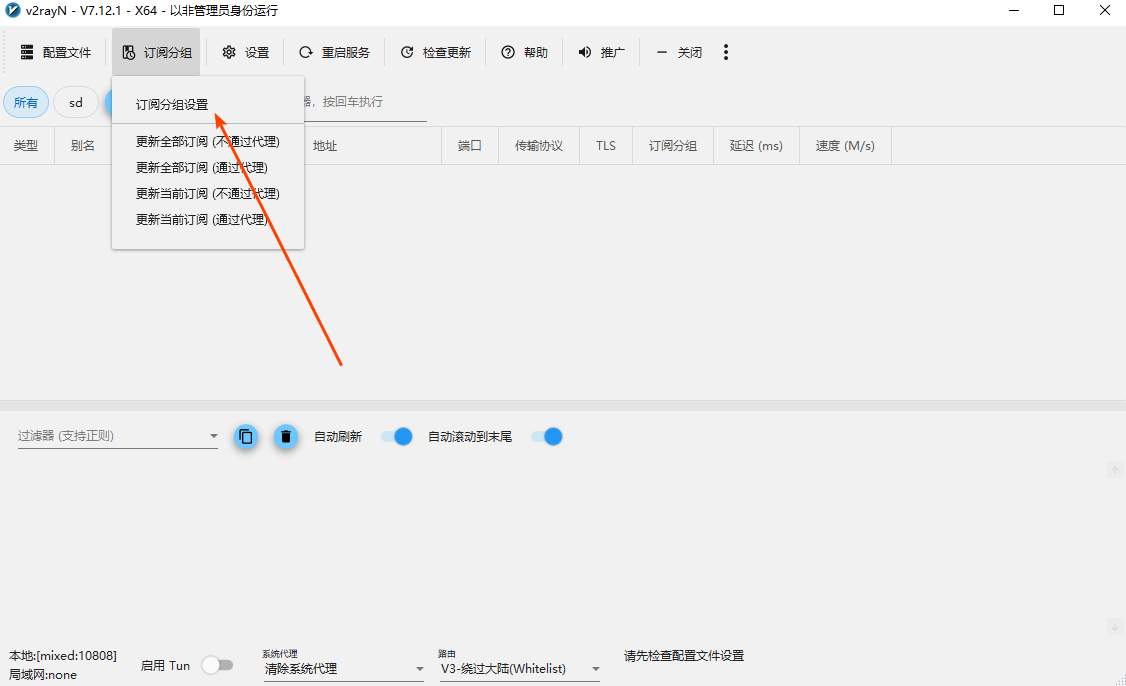Screen dimensions: 1126x686
Task: Open the three-dot overflow menu
Action: 726,52
